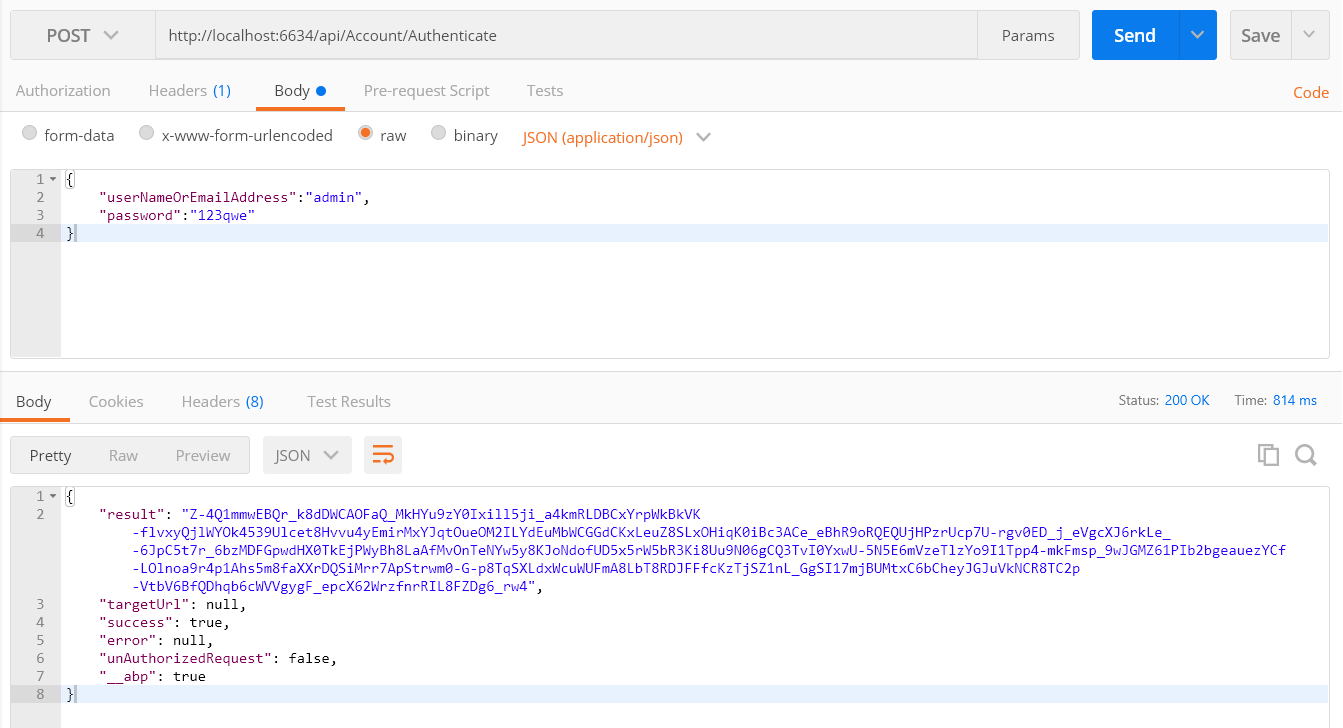Open the Pre-request Script tab

pos(427,90)
